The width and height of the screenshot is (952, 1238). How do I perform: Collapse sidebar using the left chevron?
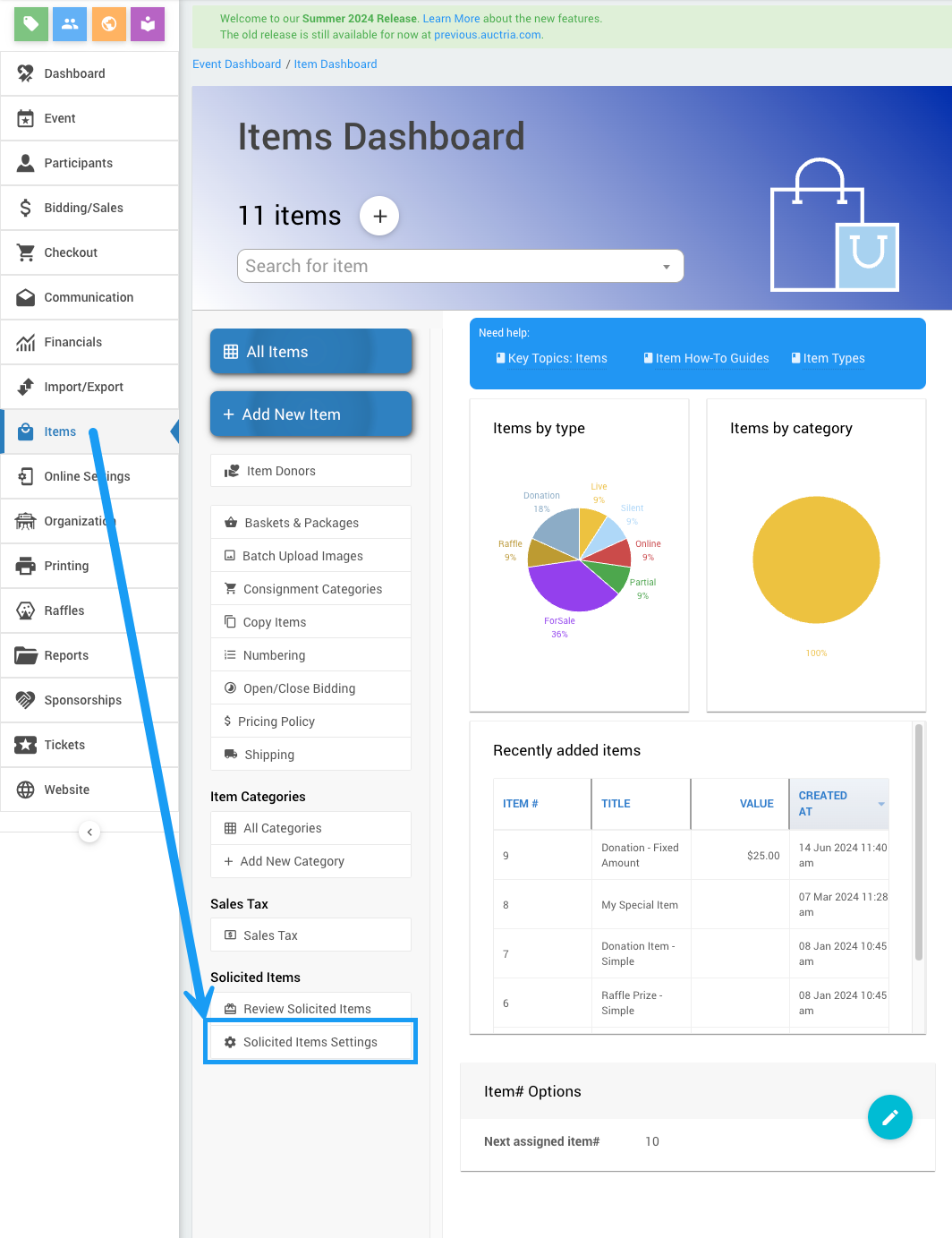89,832
